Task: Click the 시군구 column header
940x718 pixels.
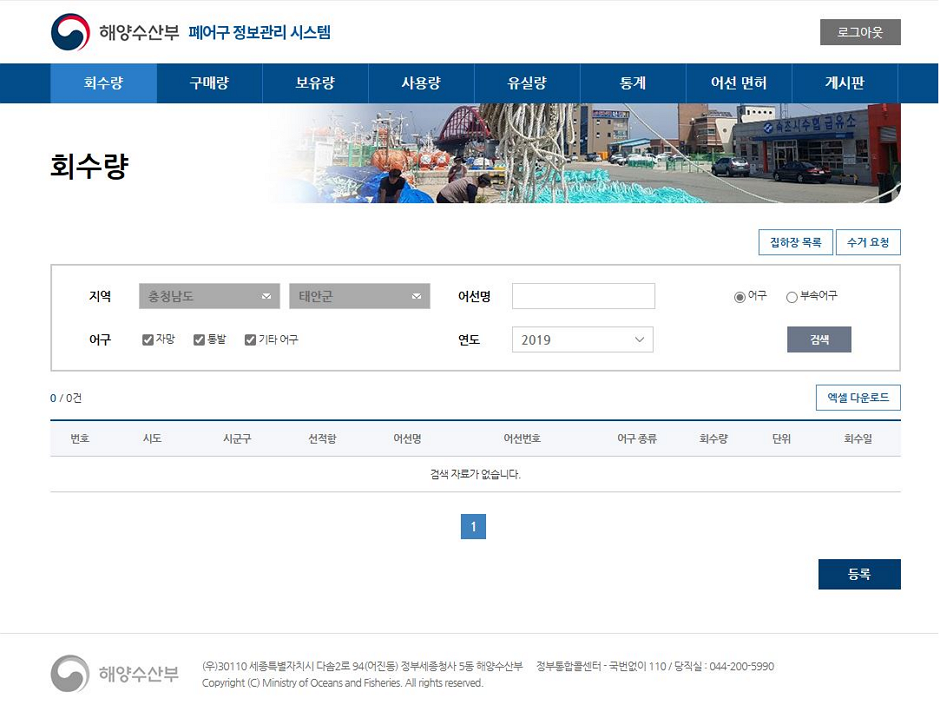Action: 237,439
